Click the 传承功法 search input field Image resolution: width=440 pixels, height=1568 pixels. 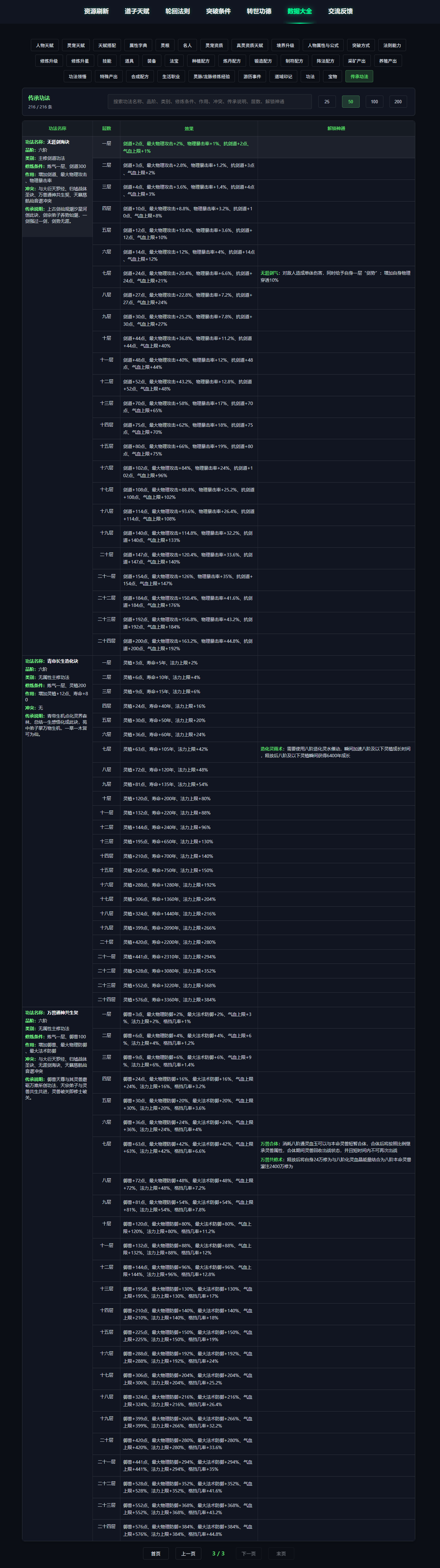209,102
